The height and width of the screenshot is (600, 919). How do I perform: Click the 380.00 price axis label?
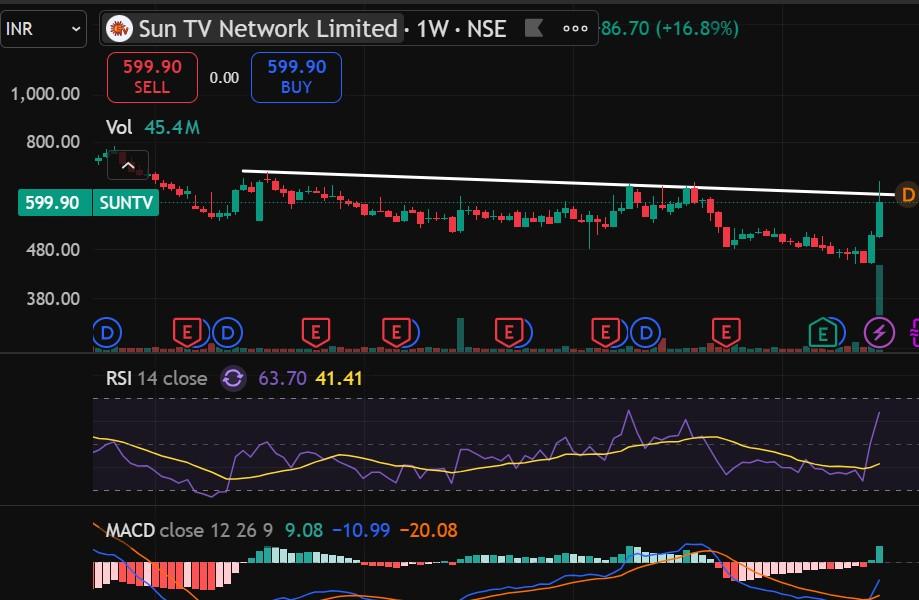click(53, 299)
